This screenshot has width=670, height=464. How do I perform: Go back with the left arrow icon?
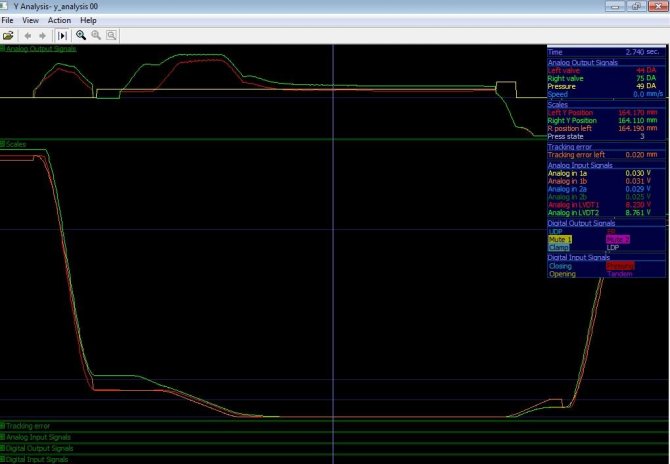28,36
